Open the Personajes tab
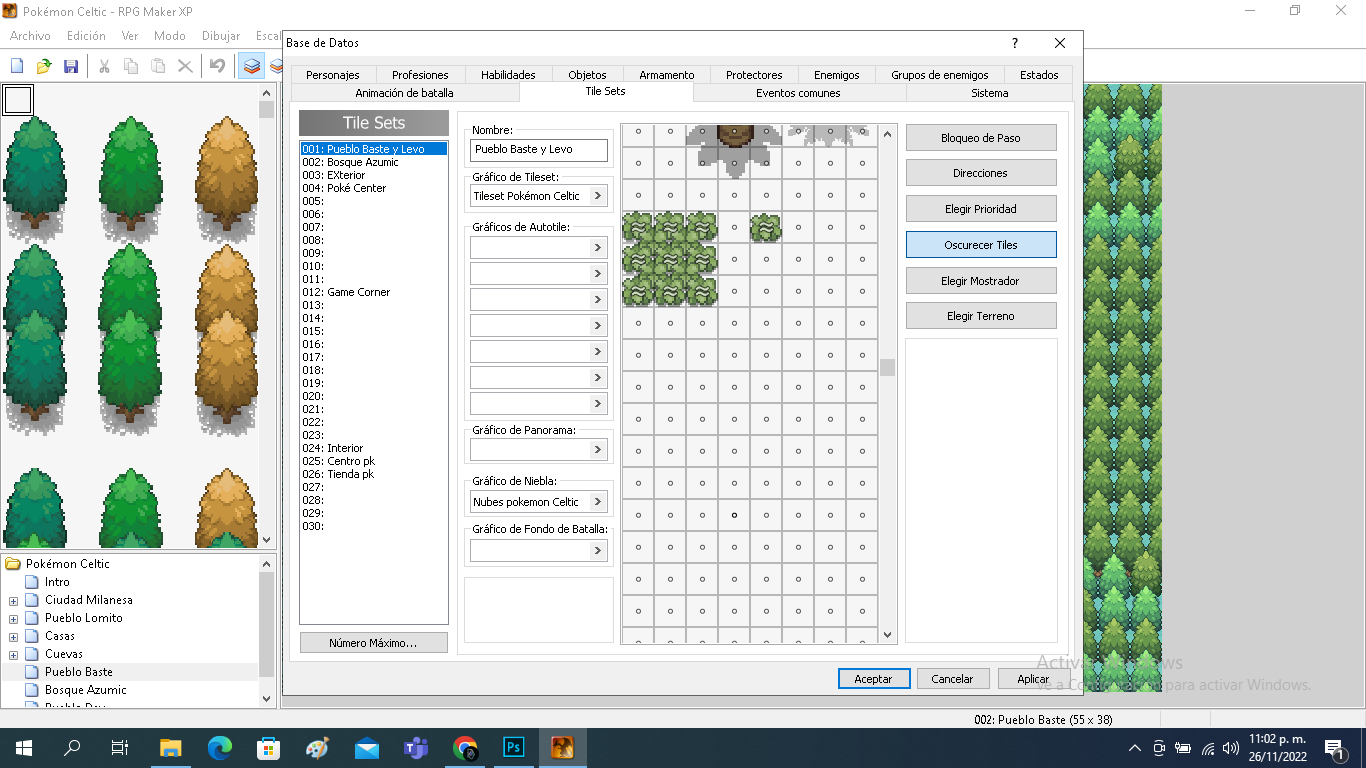1366x768 pixels. (x=333, y=75)
